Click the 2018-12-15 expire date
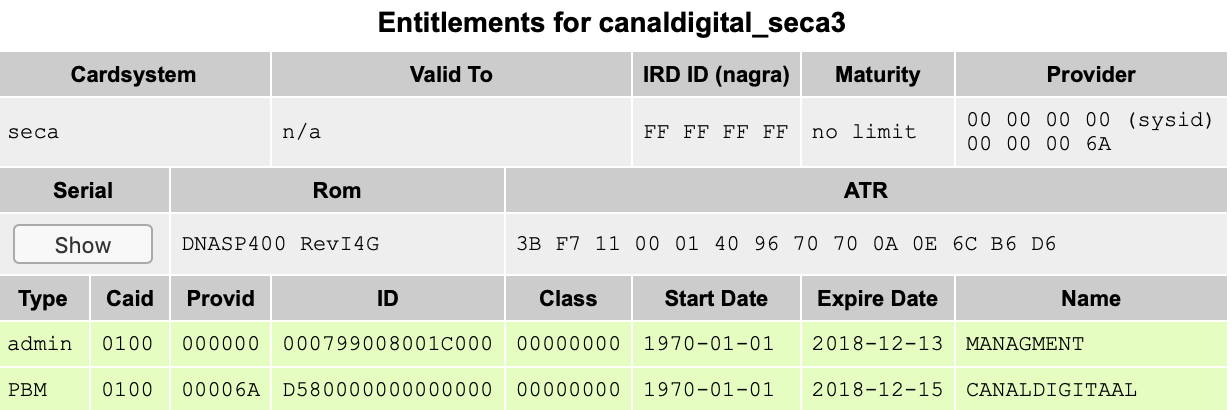The width and height of the screenshot is (1232, 410). (877, 388)
